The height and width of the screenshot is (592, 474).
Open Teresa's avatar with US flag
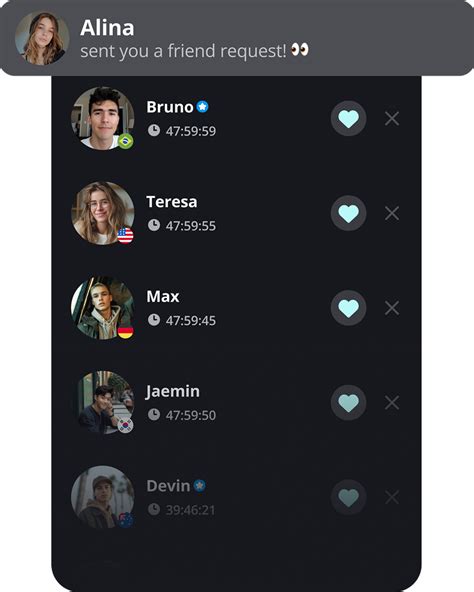[103, 213]
